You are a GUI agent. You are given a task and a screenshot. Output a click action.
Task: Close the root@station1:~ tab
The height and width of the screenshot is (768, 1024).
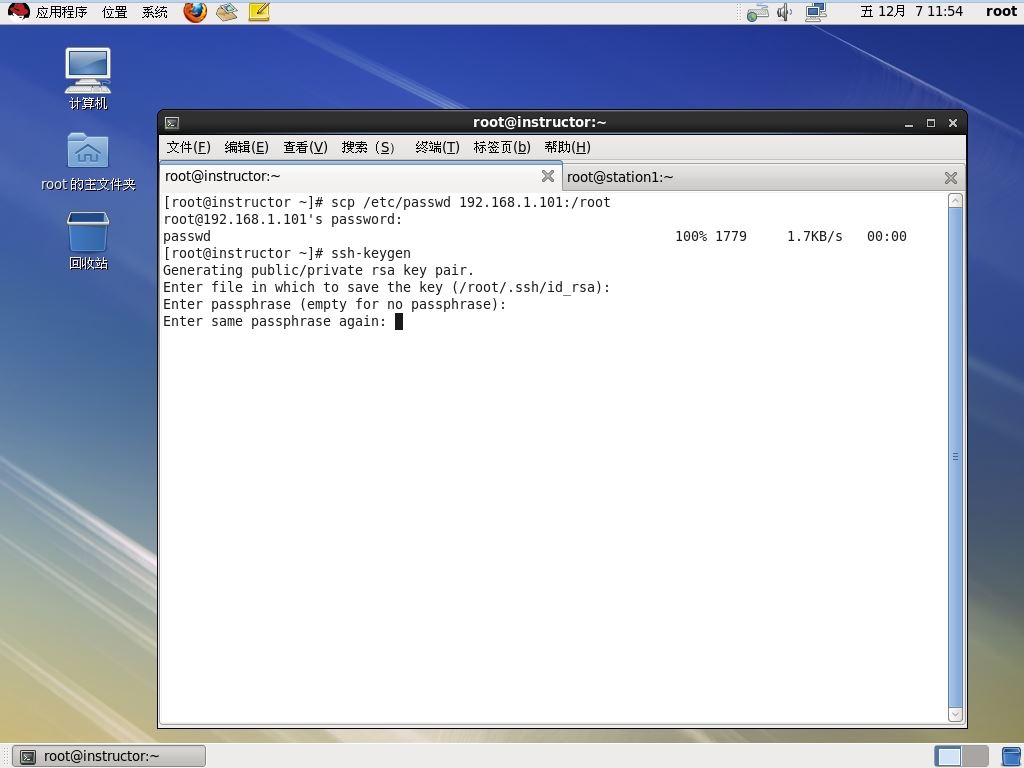click(x=951, y=178)
